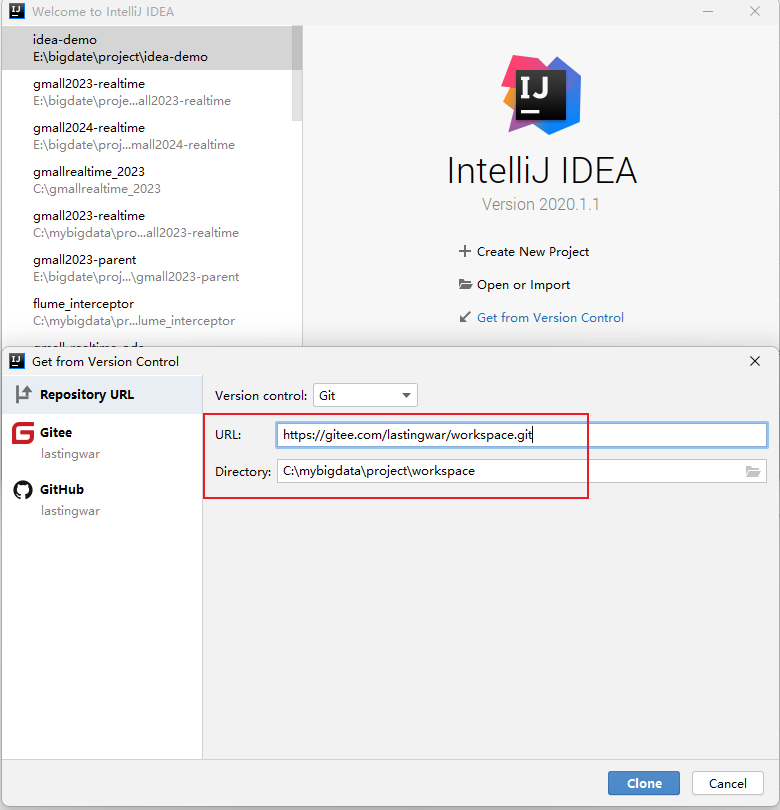
Task: Click the Get from Version Control link
Action: click(x=550, y=317)
